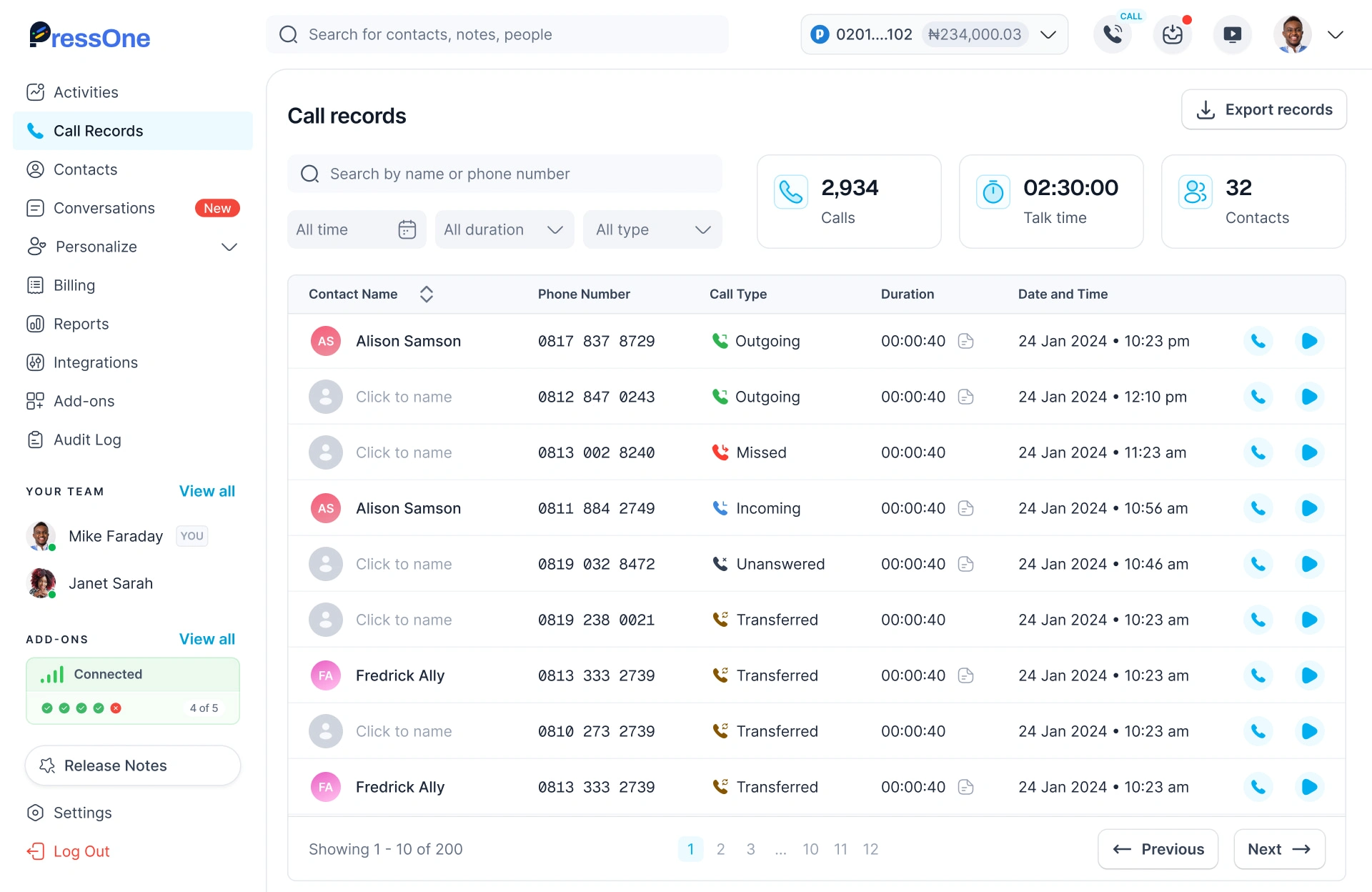Click the Export records button
The width and height of the screenshot is (1372, 892).
1263,109
